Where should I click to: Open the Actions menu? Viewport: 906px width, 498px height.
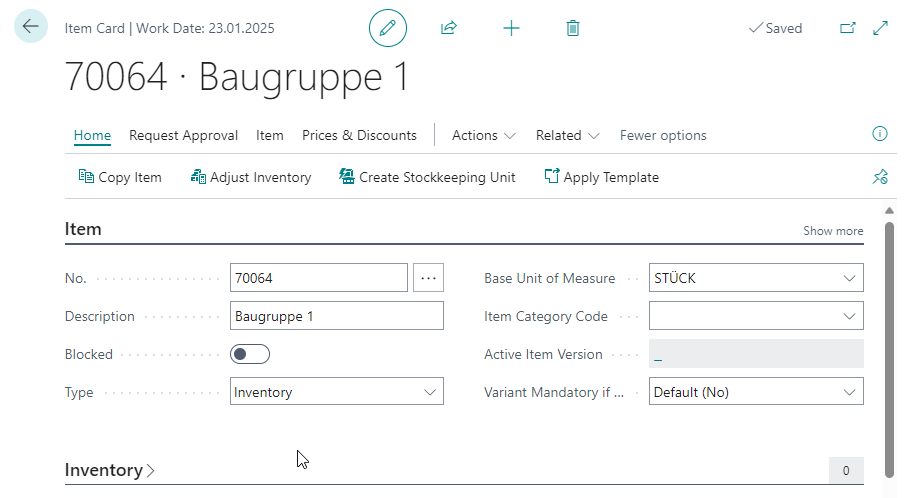pyautogui.click(x=483, y=135)
